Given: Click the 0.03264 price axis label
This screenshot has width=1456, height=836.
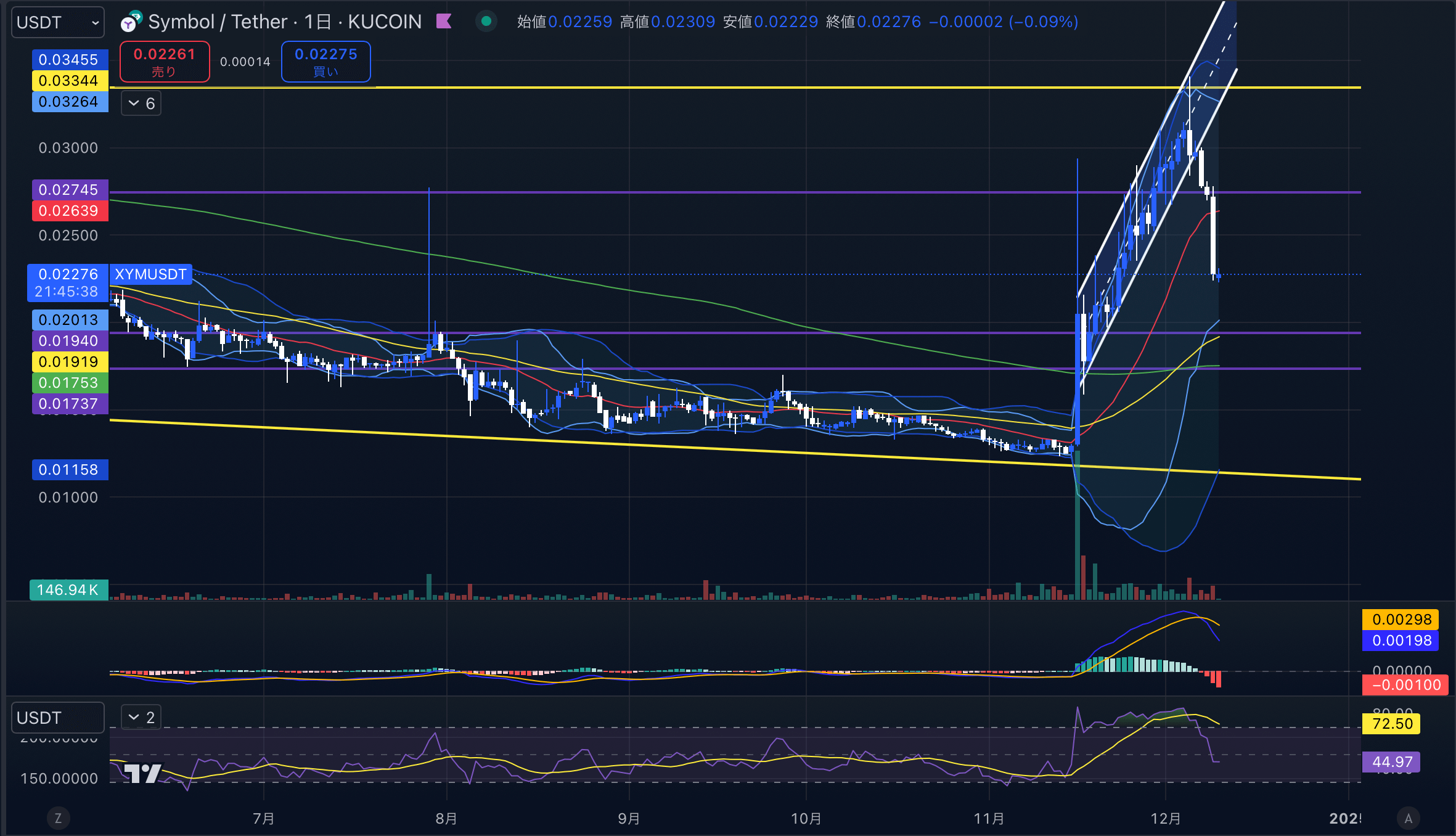Looking at the screenshot, I should tap(70, 102).
